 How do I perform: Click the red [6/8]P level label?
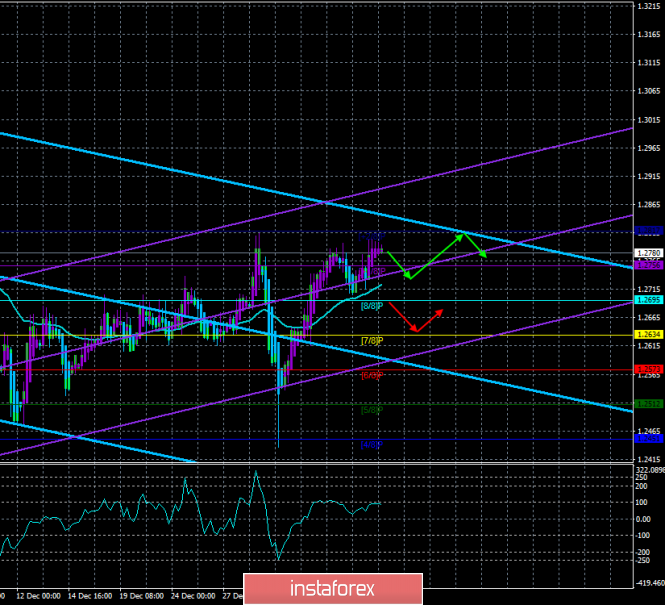coord(372,375)
